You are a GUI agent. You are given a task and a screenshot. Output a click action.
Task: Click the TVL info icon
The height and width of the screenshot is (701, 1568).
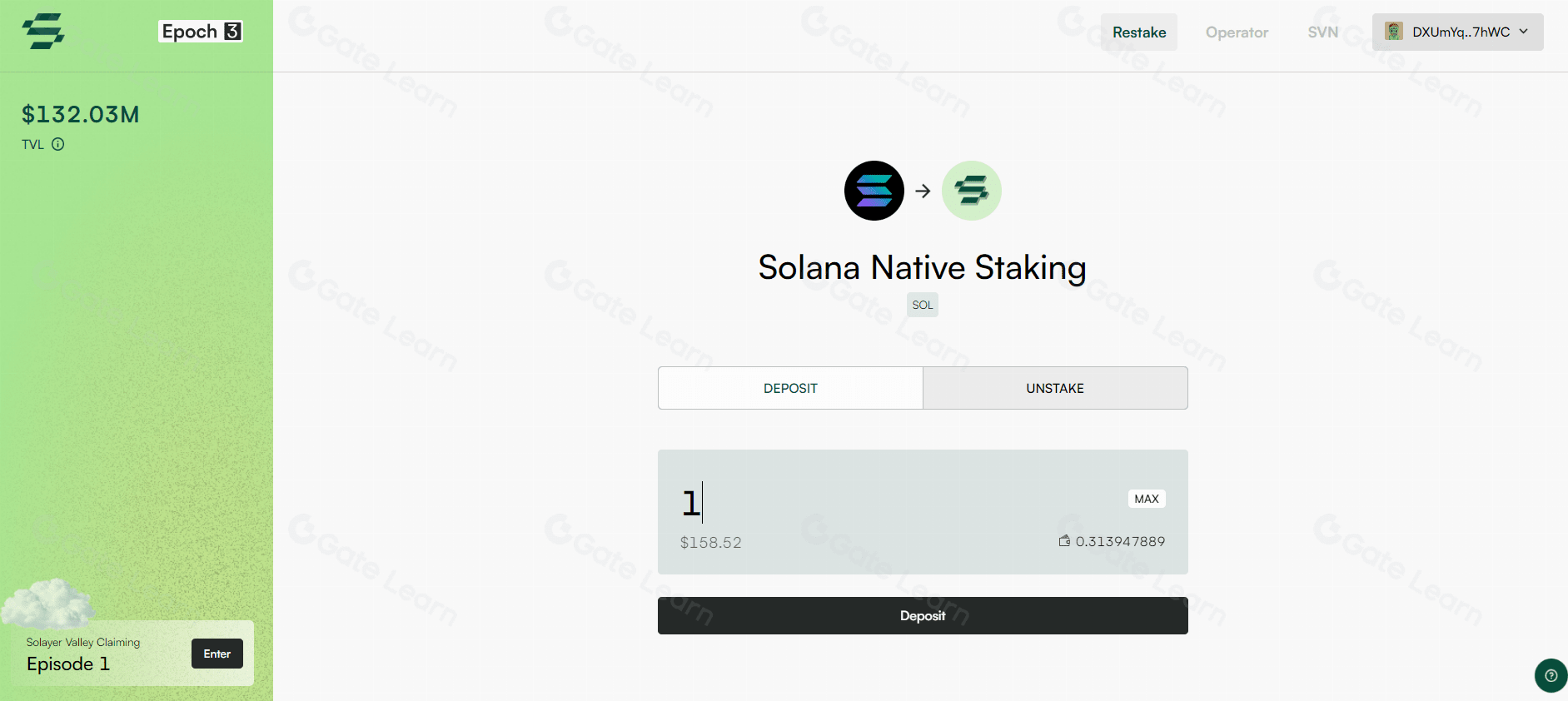pyautogui.click(x=58, y=144)
